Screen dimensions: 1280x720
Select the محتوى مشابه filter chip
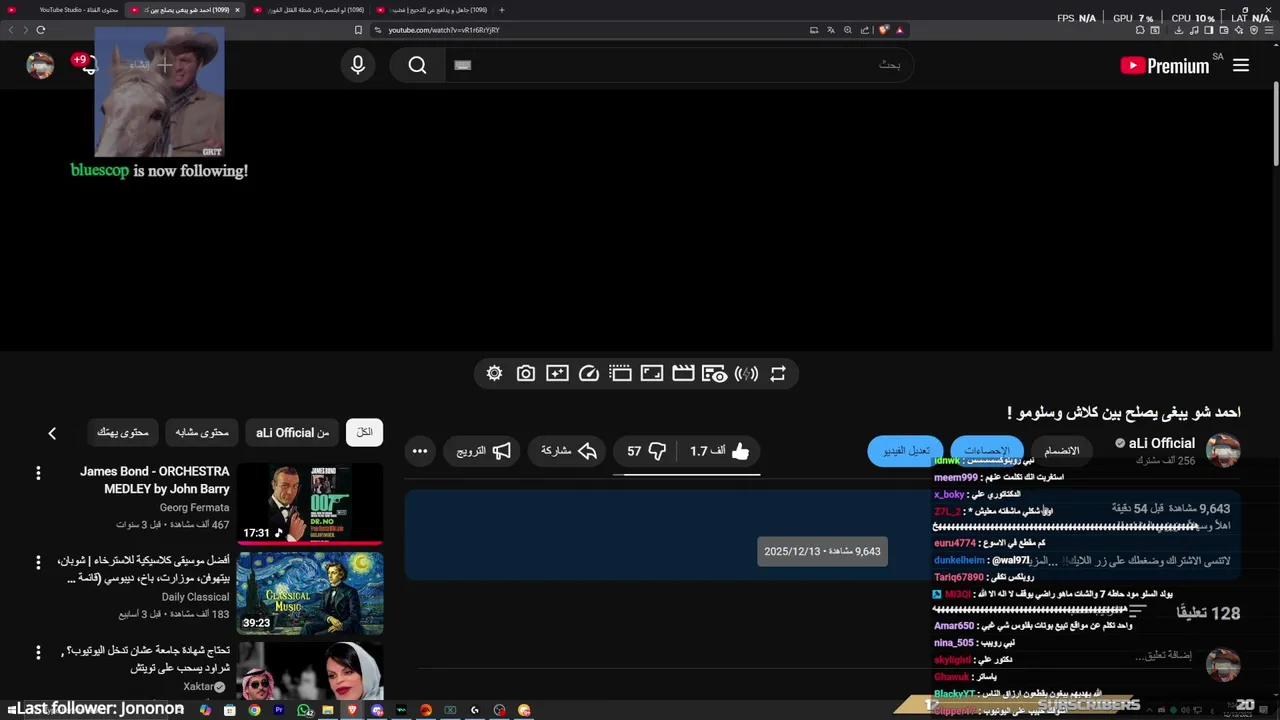pos(202,432)
